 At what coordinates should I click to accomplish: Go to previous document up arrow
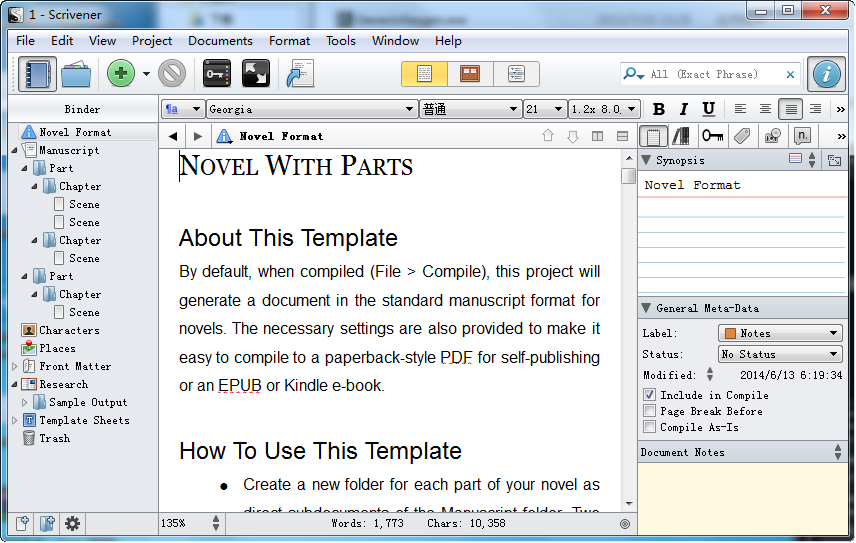coord(548,136)
